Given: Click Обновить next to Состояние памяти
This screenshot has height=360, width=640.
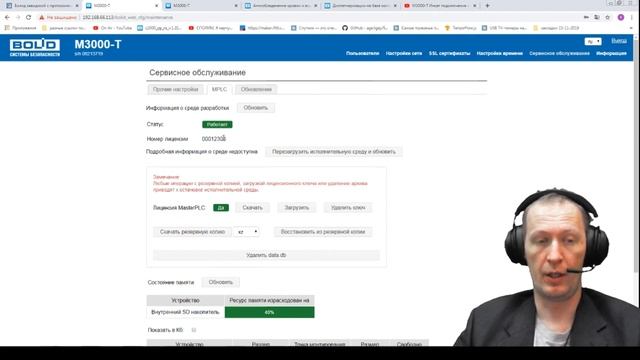Looking at the screenshot, I should [220, 282].
